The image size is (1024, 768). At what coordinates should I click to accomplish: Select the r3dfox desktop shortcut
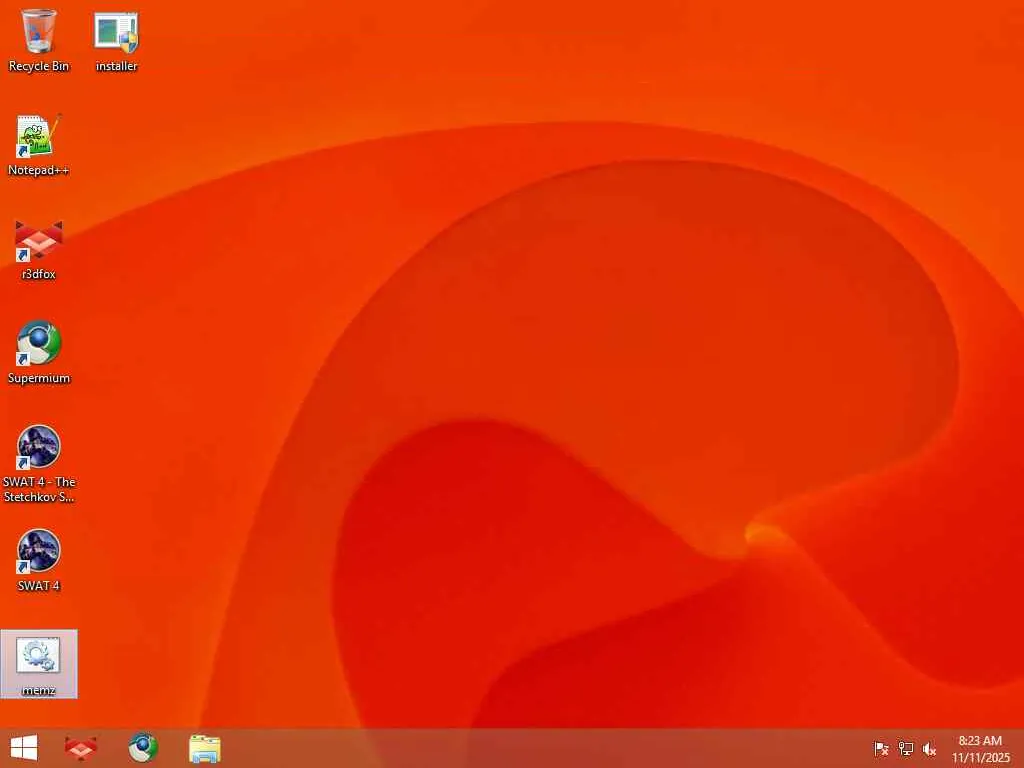click(39, 249)
